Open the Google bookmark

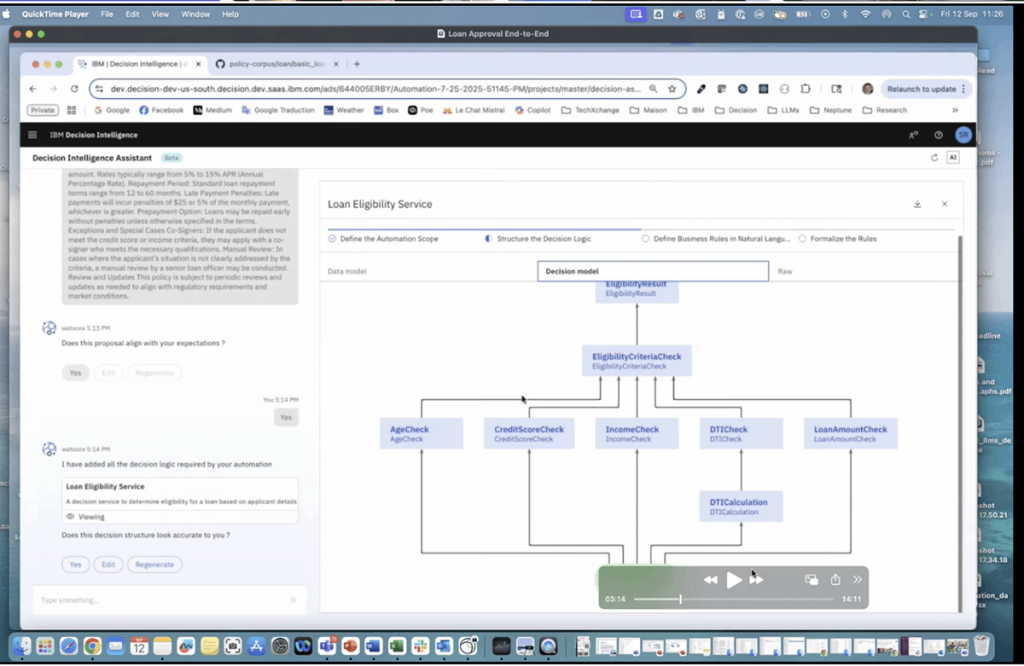tap(112, 110)
